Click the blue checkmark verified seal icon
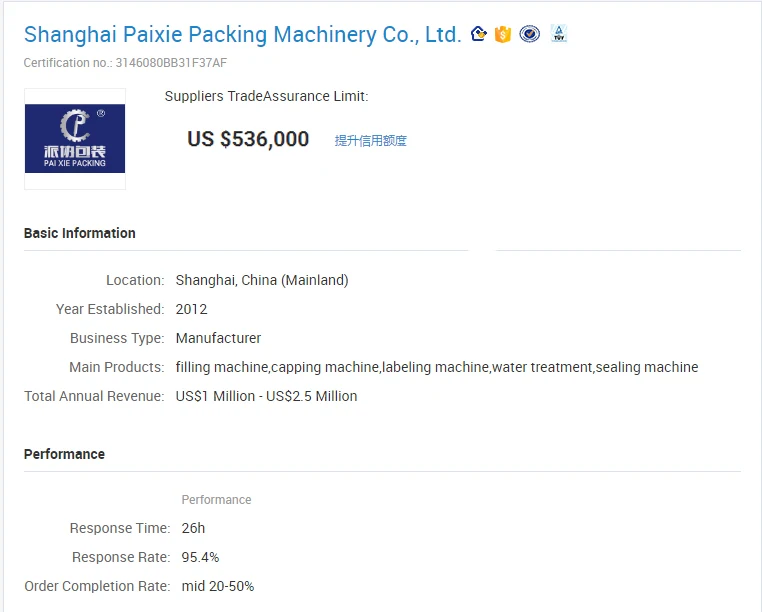 (x=529, y=34)
